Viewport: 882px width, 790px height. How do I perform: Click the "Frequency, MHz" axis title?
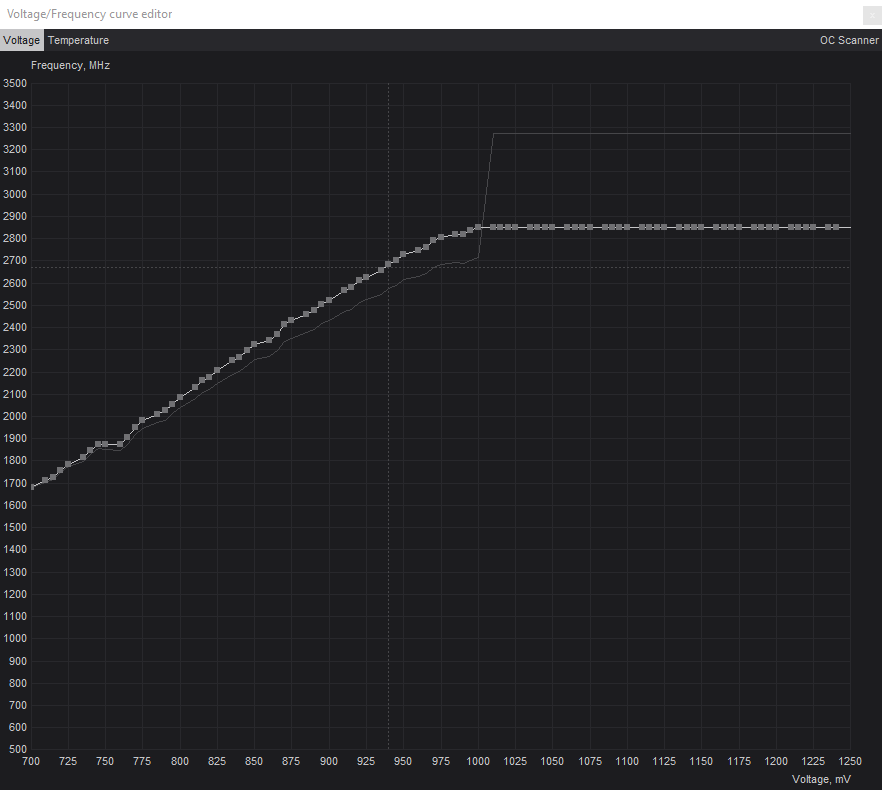pyautogui.click(x=70, y=65)
